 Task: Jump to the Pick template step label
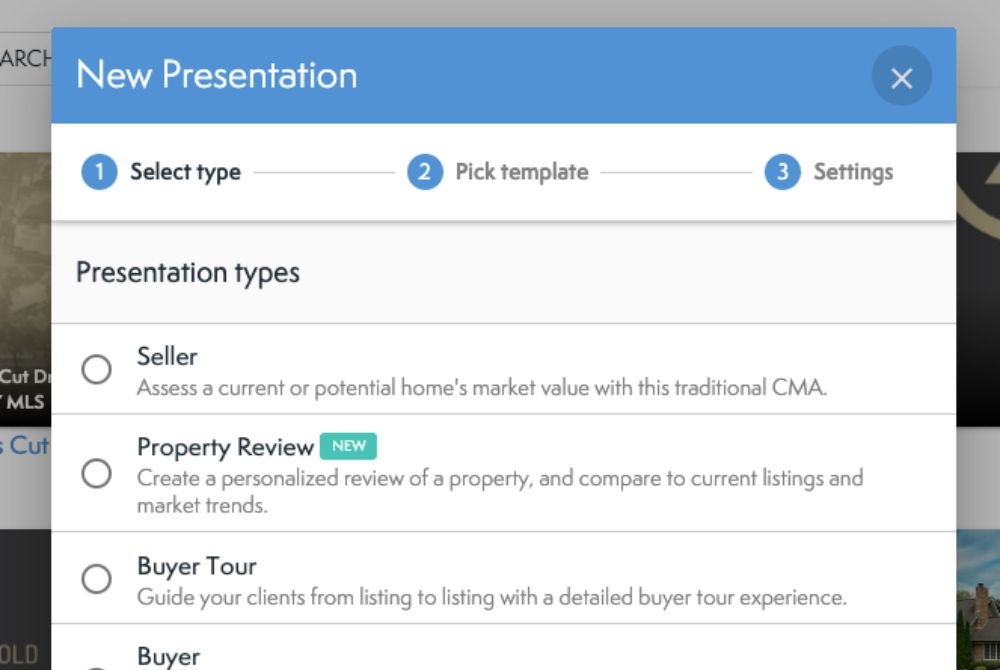(521, 172)
